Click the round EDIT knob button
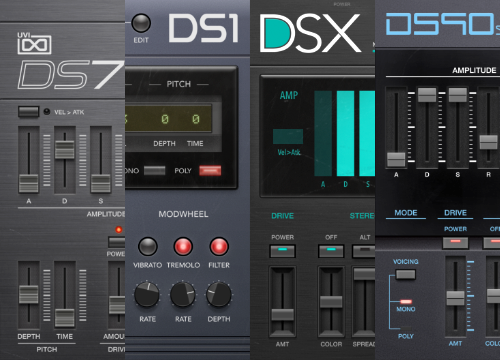Image resolution: width=500 pixels, height=360 pixels. click(x=141, y=23)
